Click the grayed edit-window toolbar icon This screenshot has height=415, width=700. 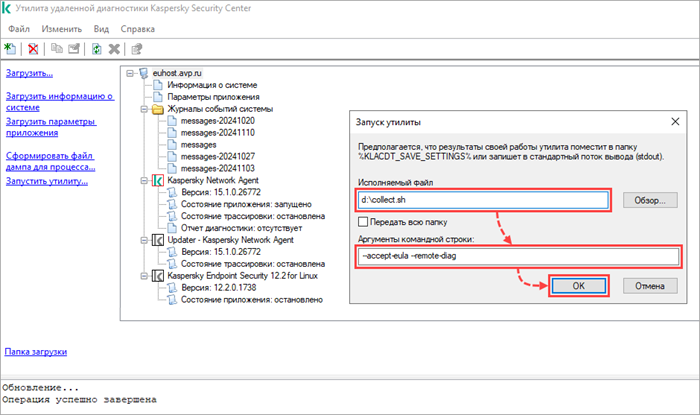74,48
